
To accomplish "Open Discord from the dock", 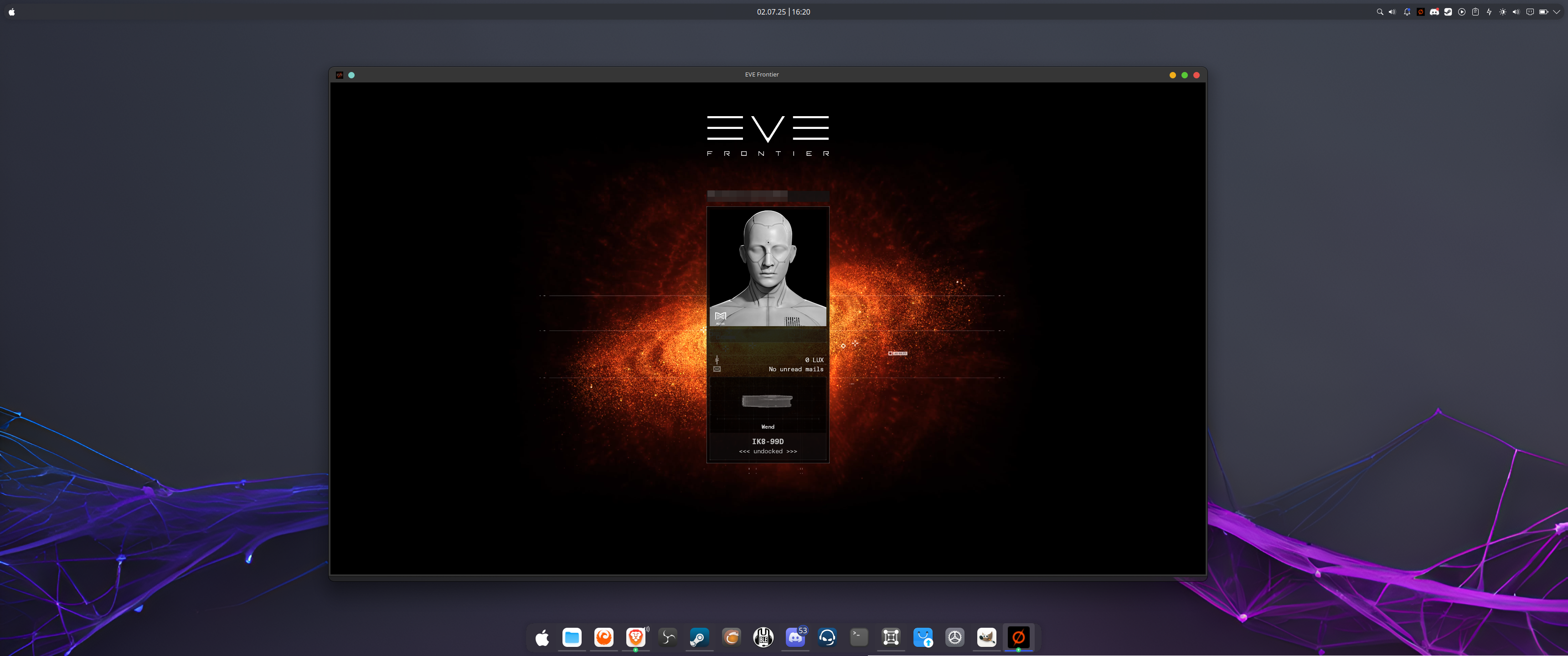I will 795,637.
